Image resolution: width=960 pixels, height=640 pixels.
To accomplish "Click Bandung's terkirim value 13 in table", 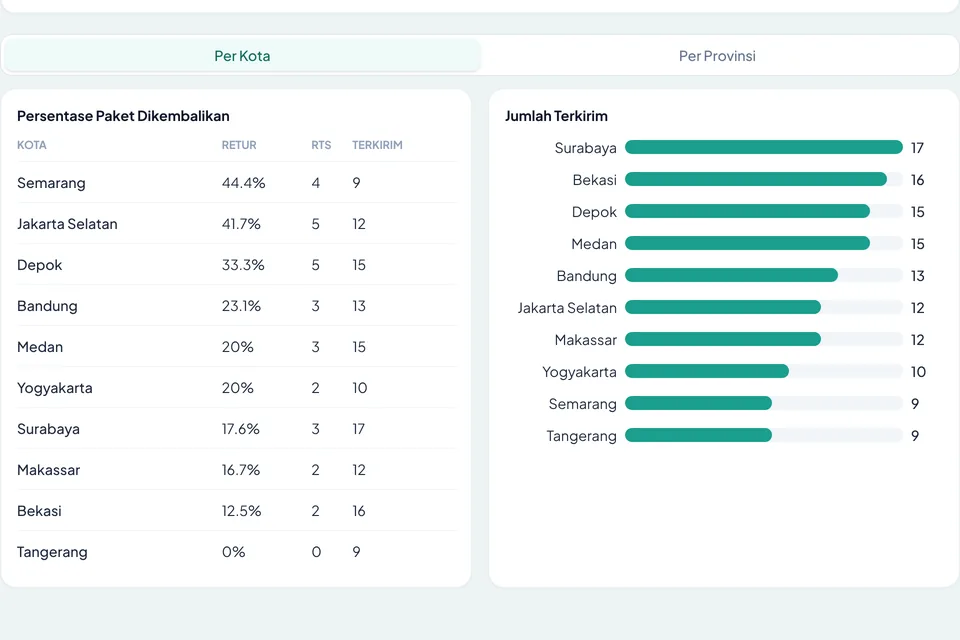I will coord(359,306).
